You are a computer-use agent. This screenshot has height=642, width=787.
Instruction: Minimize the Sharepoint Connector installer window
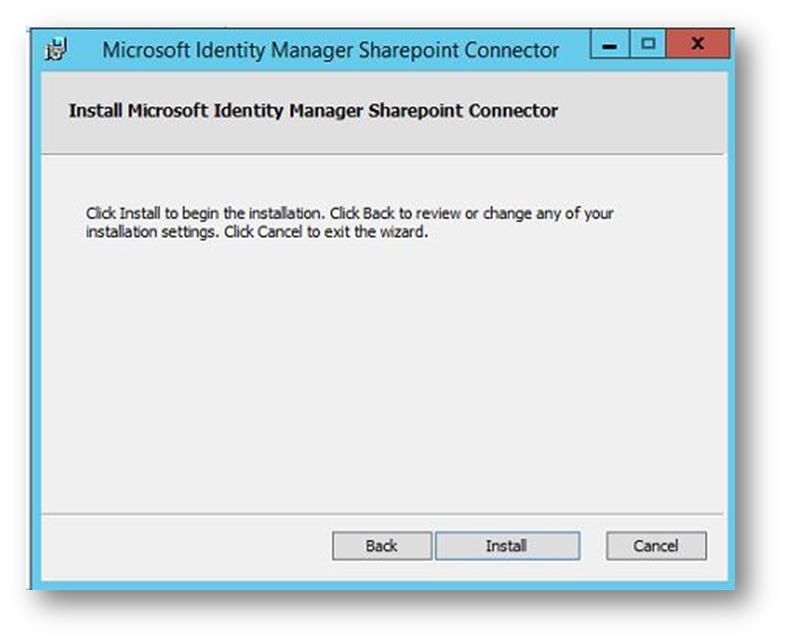pyautogui.click(x=609, y=44)
